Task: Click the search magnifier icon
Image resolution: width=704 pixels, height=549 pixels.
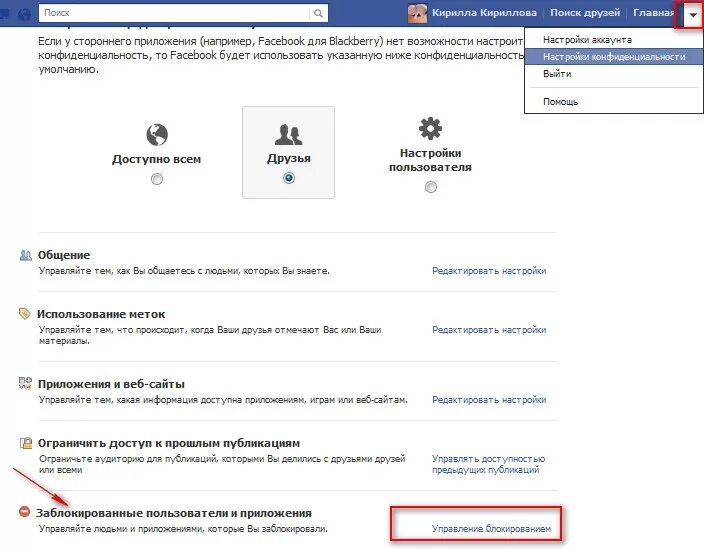Action: (x=318, y=13)
